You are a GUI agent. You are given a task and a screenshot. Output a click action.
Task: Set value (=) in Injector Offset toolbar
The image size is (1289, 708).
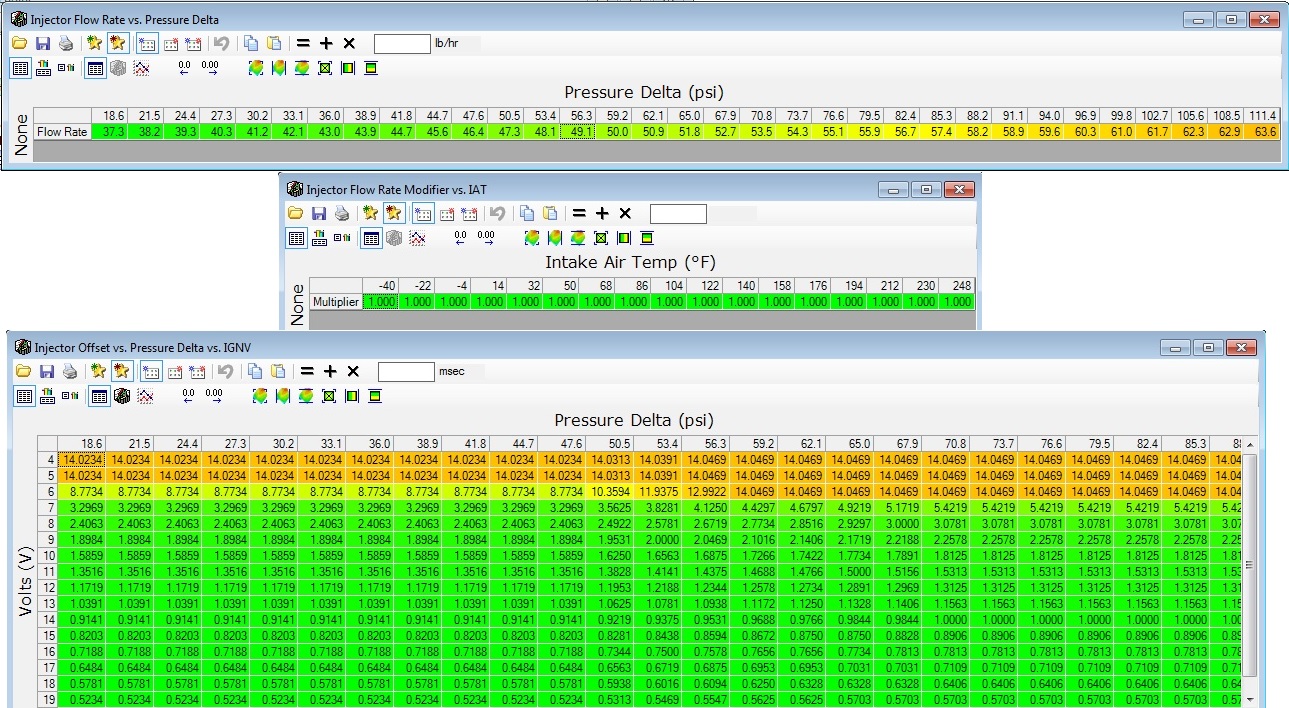coord(308,371)
